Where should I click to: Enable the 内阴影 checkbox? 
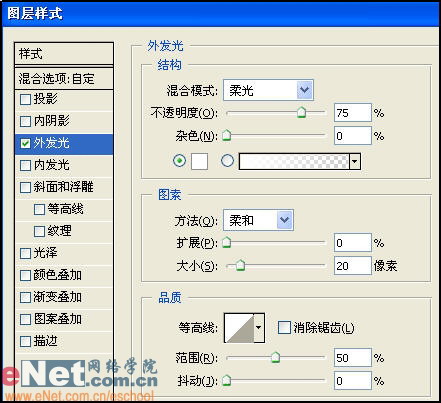pyautogui.click(x=25, y=121)
